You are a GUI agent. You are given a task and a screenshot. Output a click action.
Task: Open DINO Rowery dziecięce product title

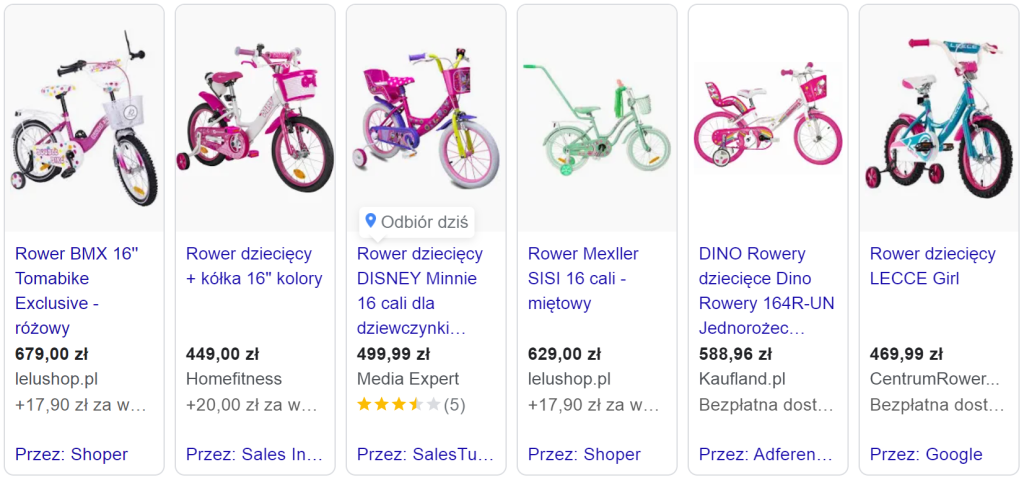pyautogui.click(x=766, y=290)
